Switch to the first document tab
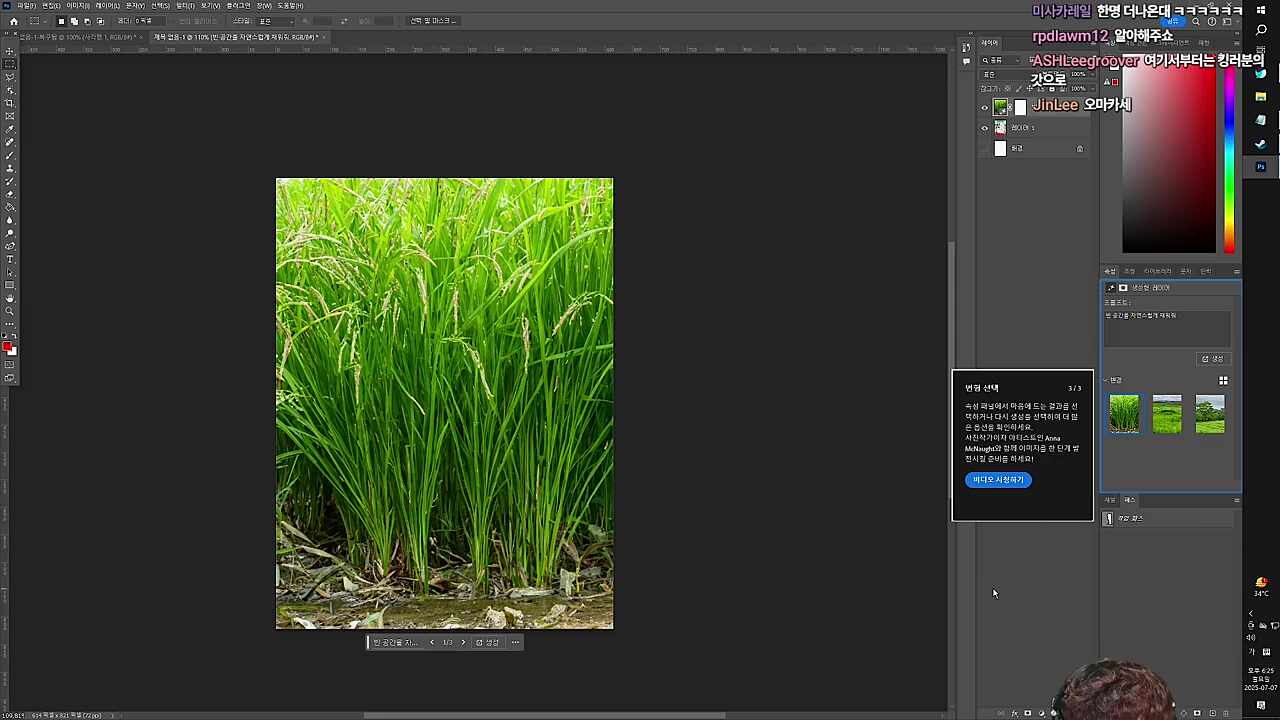 pos(76,37)
